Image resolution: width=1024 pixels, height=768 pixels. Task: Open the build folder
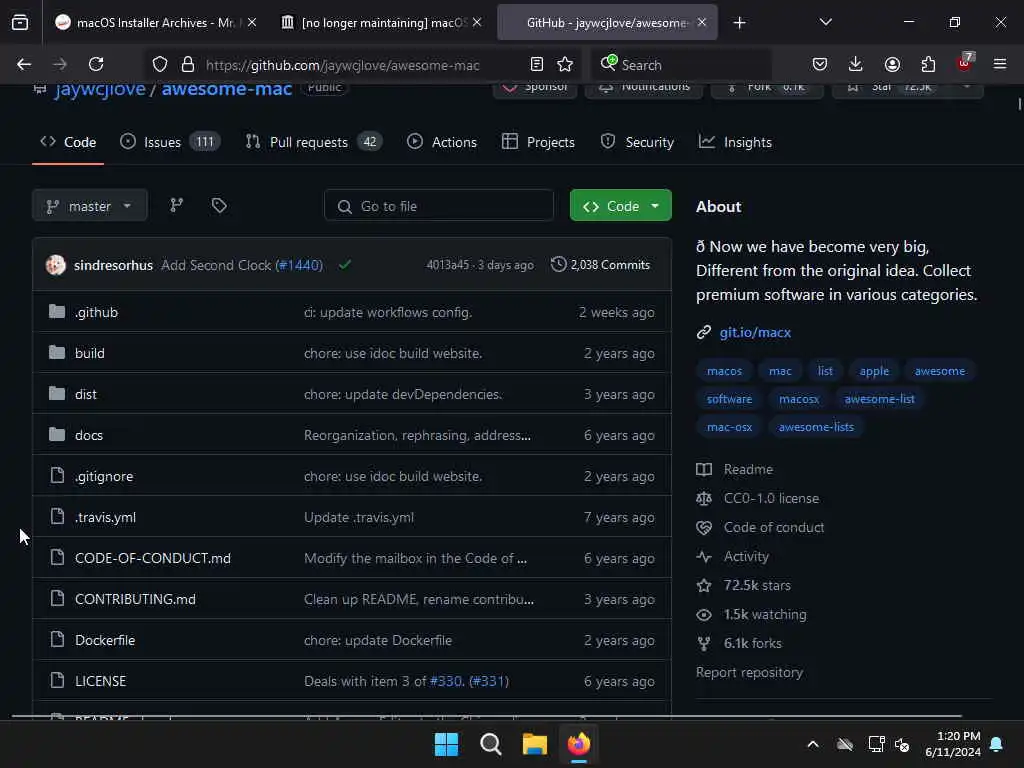pos(90,353)
